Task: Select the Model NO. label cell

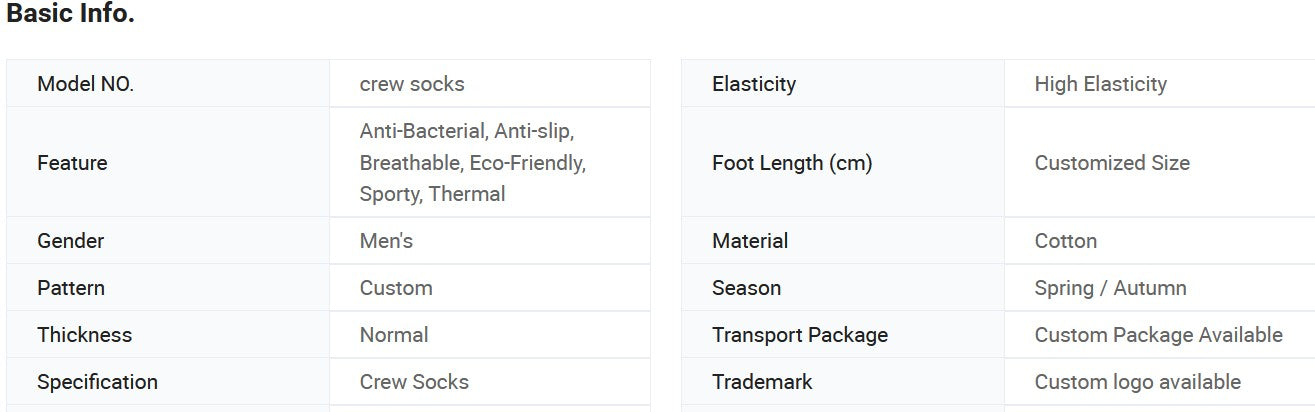Action: click(85, 84)
